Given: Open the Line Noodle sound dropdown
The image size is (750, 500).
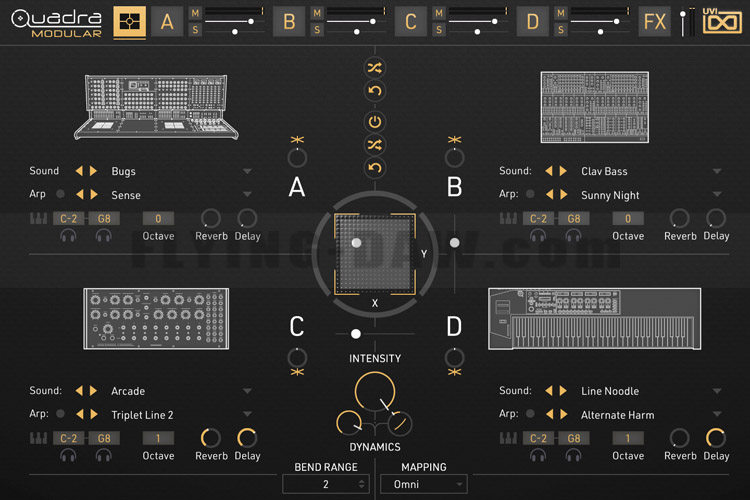Looking at the screenshot, I should [x=717, y=390].
